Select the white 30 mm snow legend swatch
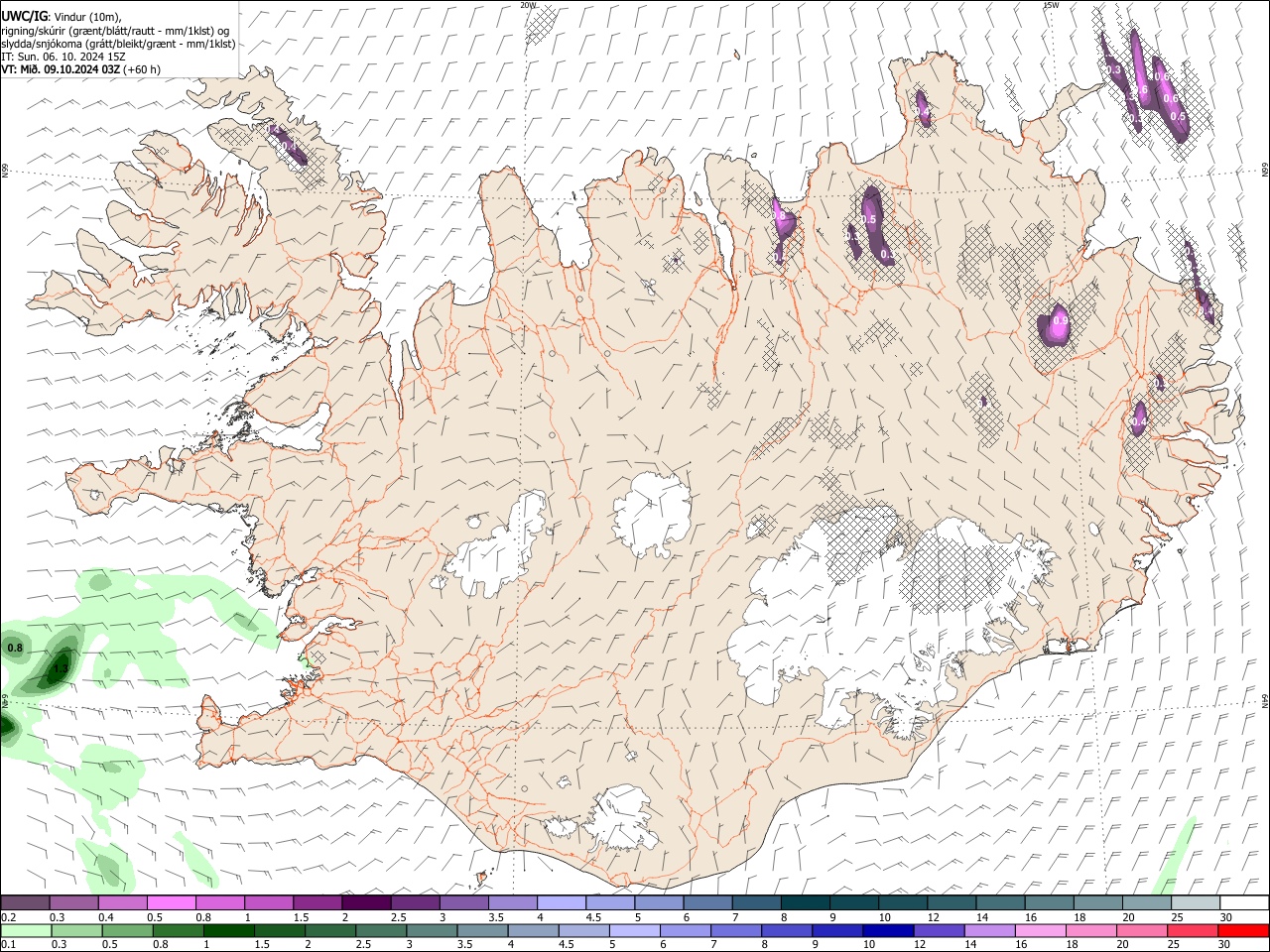This screenshot has width=1270, height=952. point(1244,902)
